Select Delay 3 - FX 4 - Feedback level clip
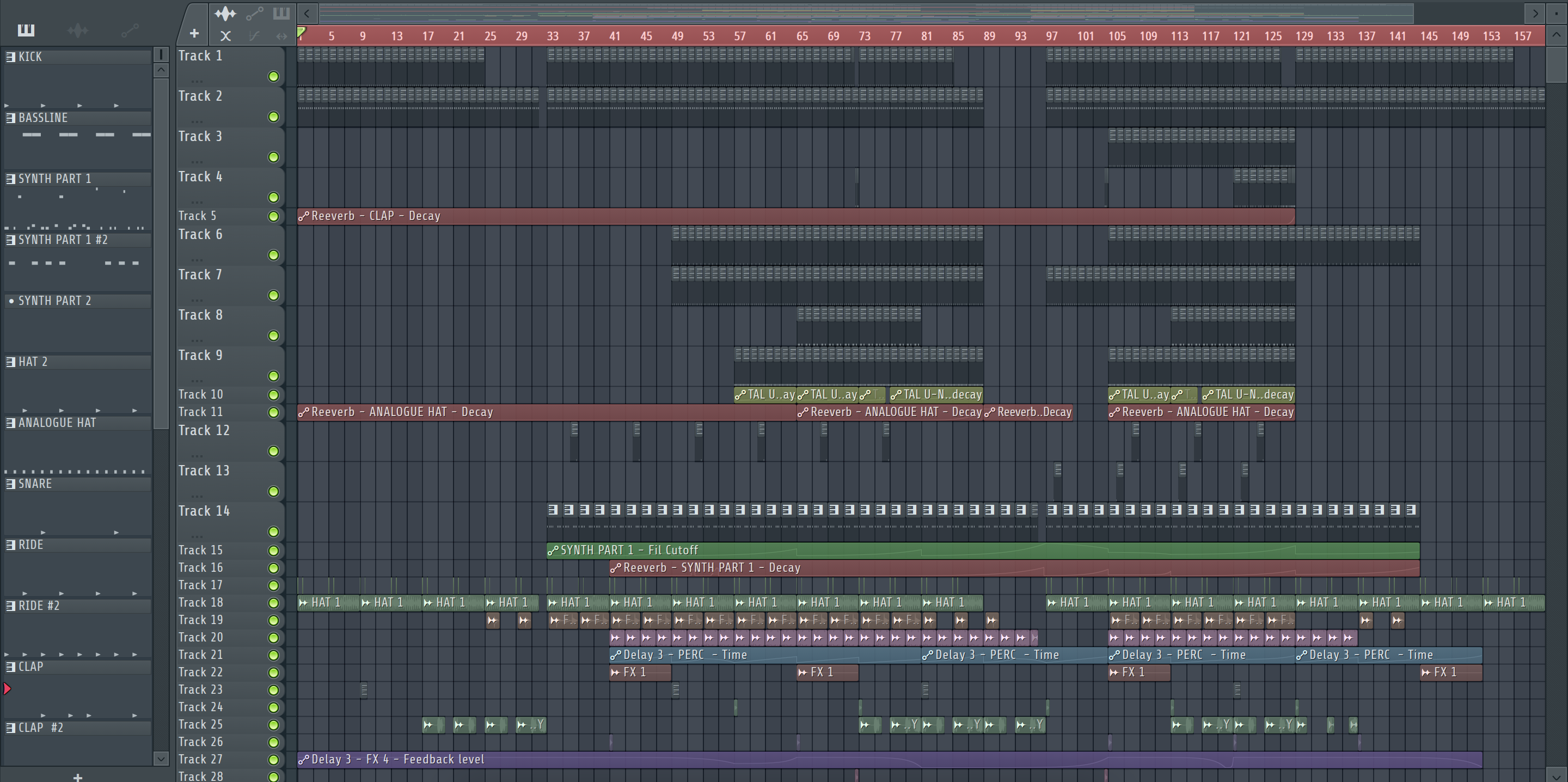This screenshot has height=782, width=1568. click(x=889, y=760)
